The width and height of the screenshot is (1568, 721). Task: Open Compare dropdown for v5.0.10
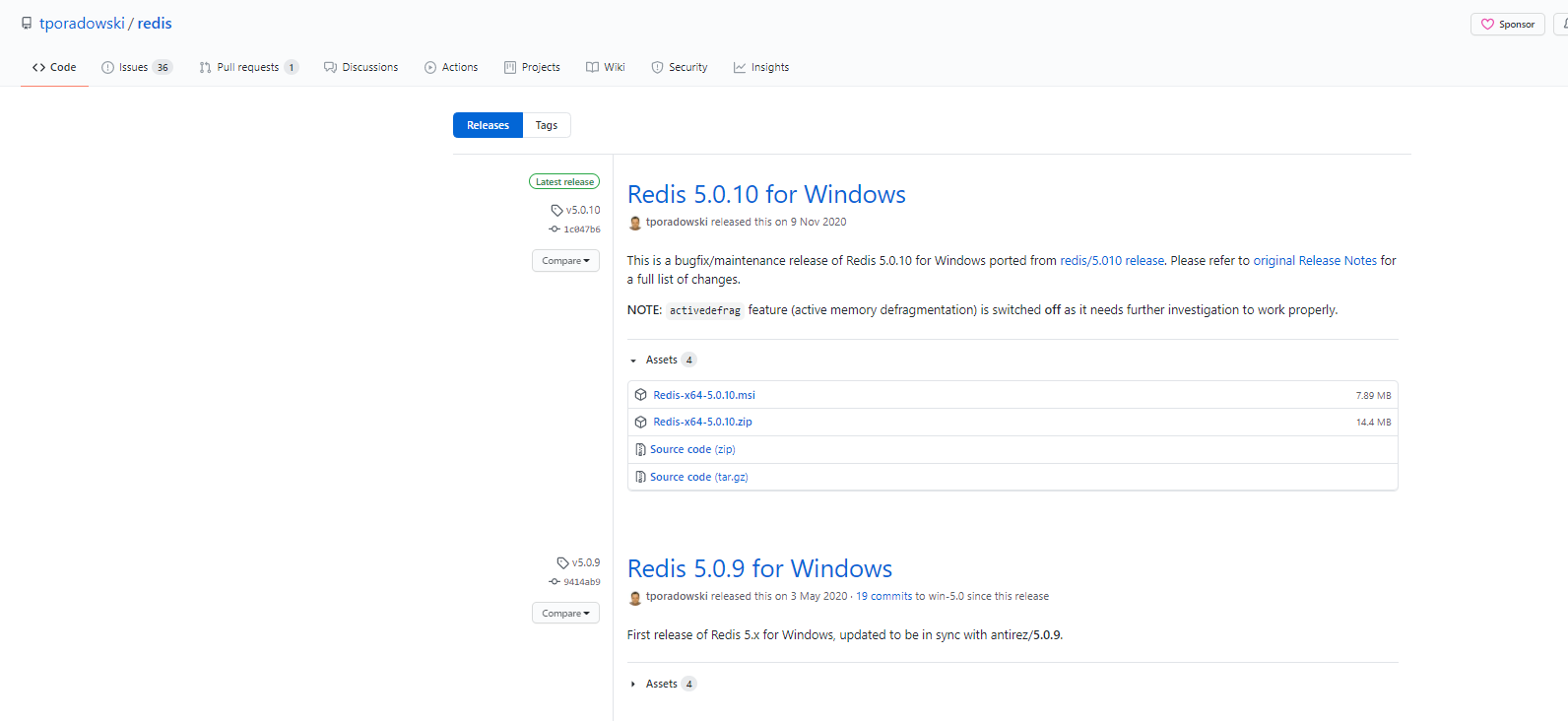coord(565,261)
